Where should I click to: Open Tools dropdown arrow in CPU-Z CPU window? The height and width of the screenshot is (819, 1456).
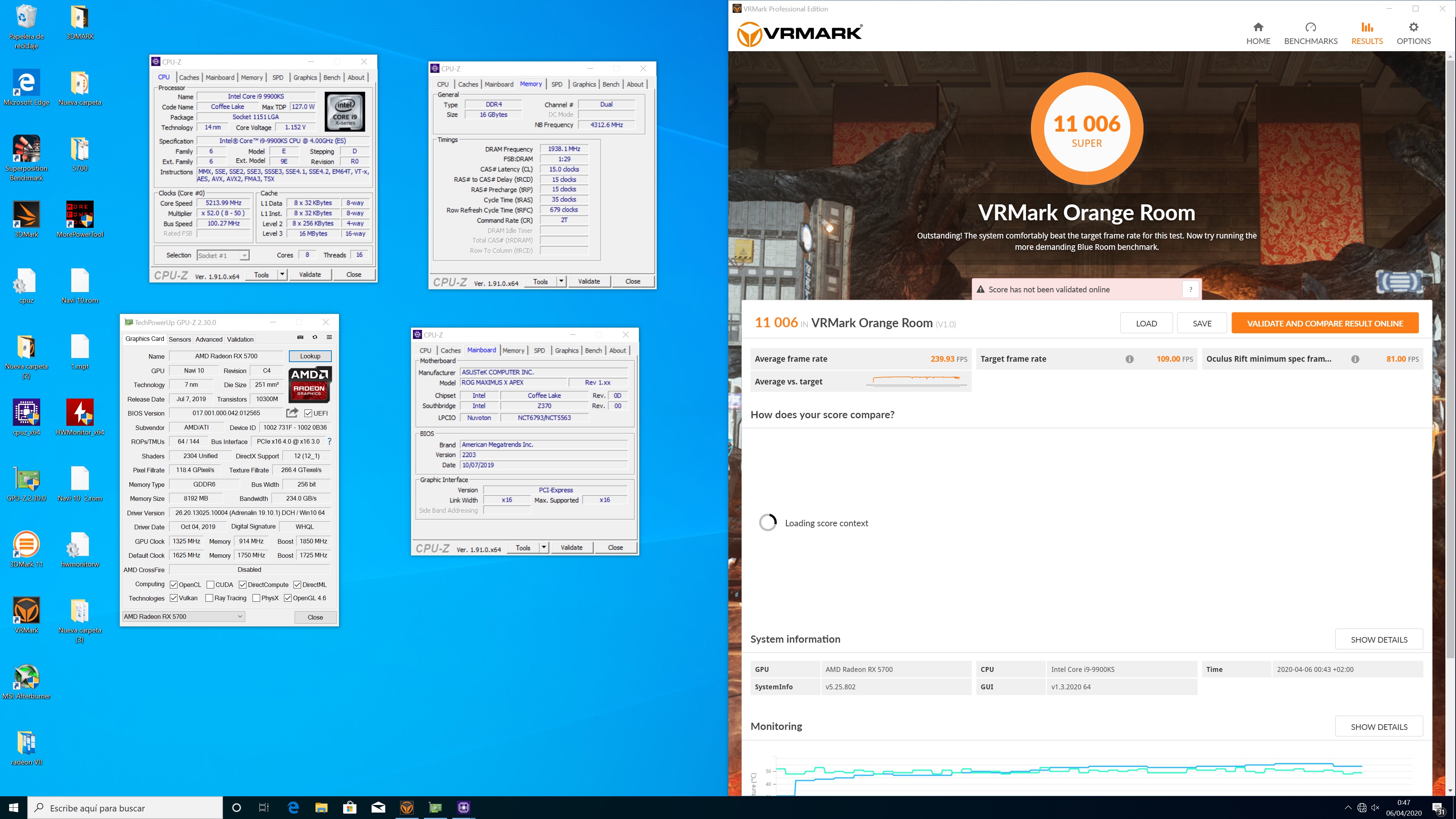282,275
